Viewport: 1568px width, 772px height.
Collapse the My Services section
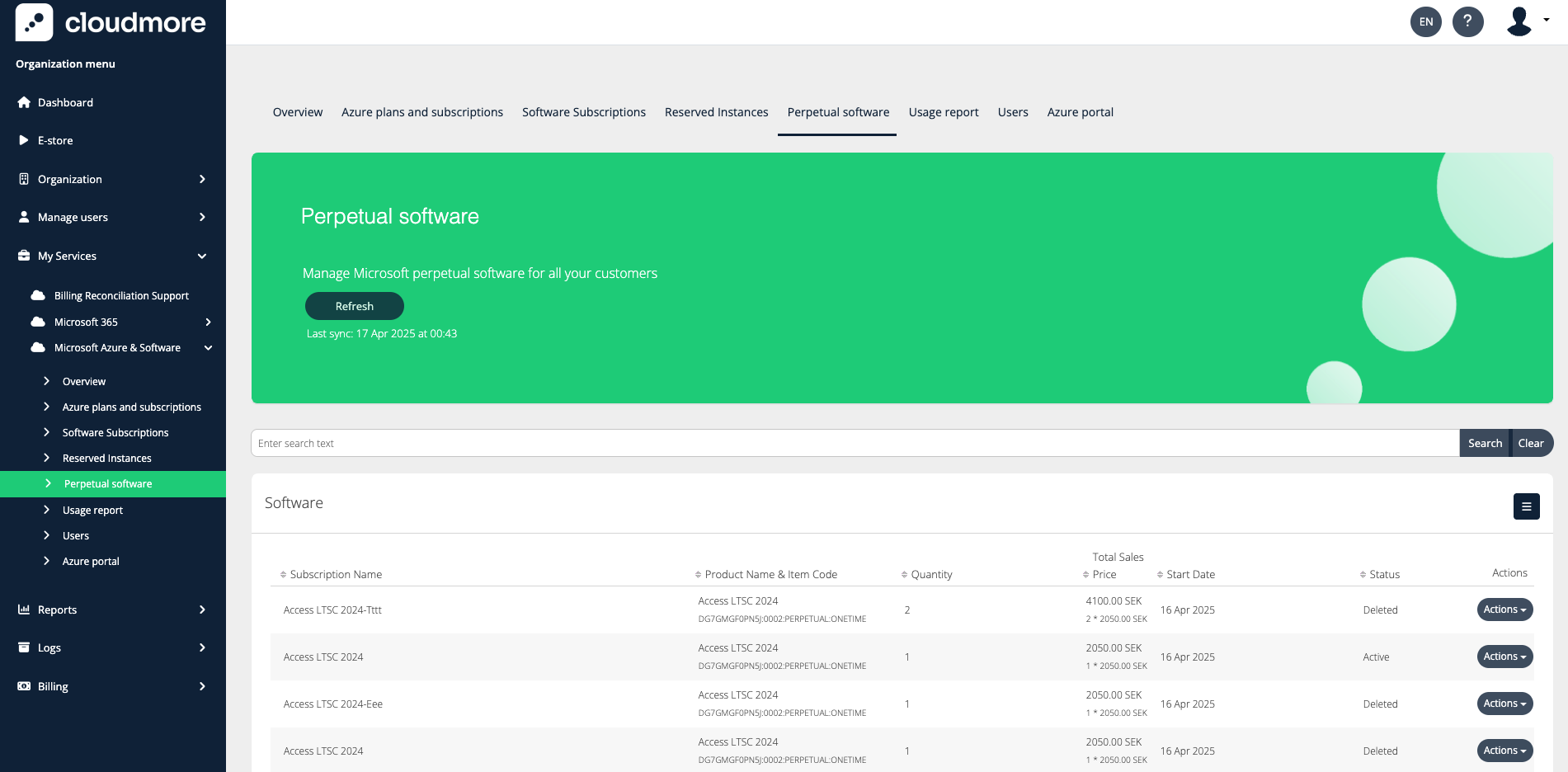coord(202,256)
